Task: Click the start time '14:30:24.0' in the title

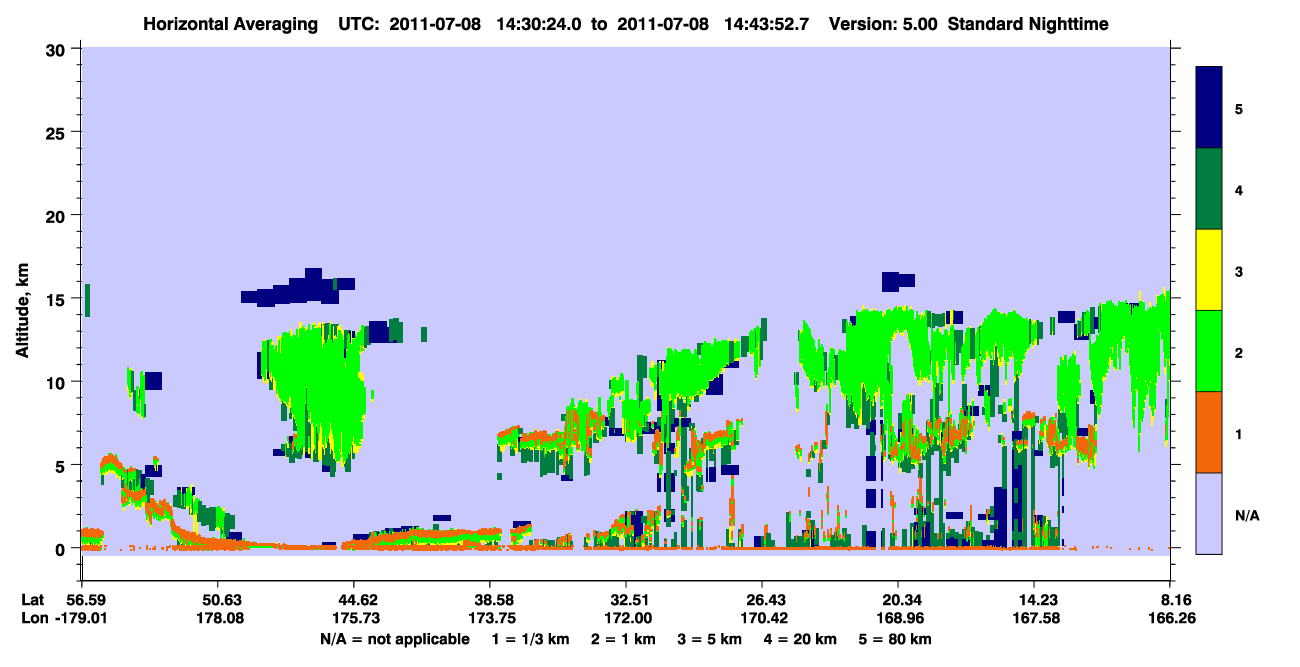Action: point(540,23)
